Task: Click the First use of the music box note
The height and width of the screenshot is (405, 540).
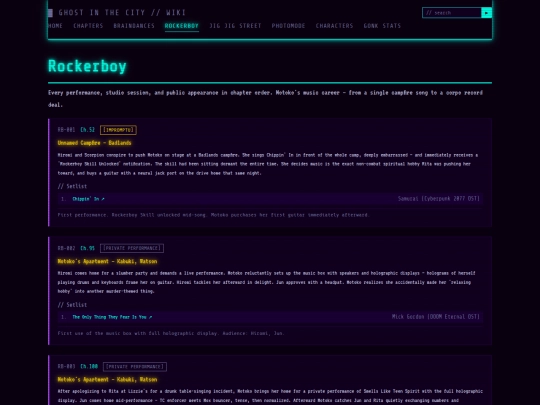Action: [171, 333]
